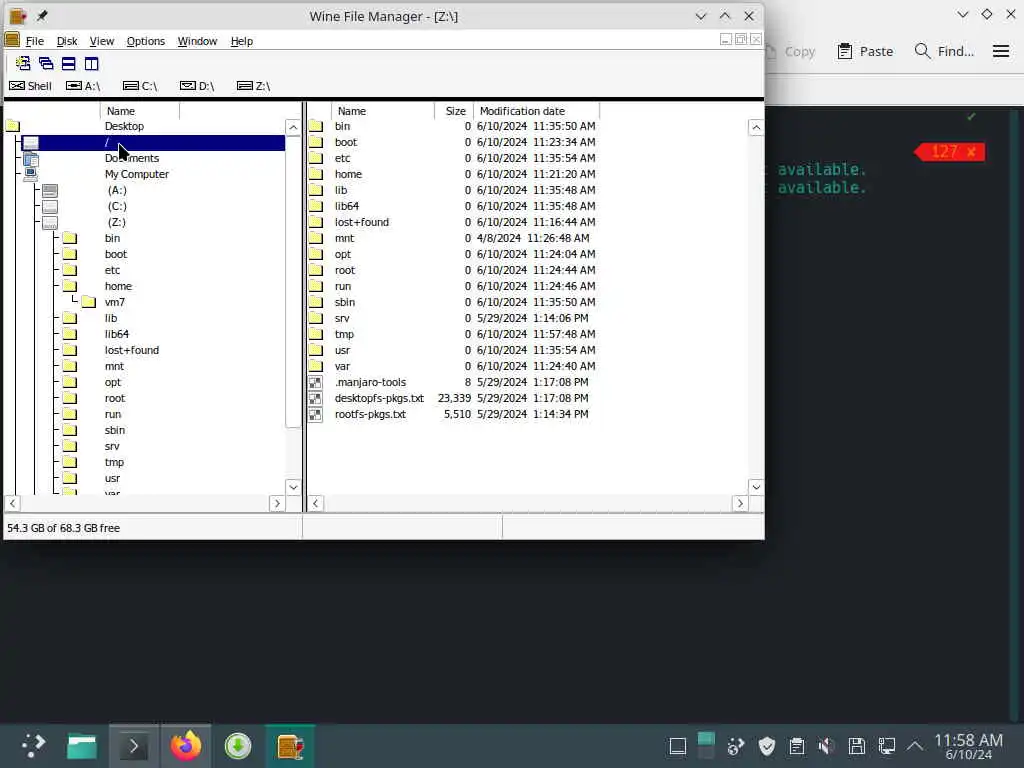Select the lib64 folder in right pane

(x=347, y=206)
